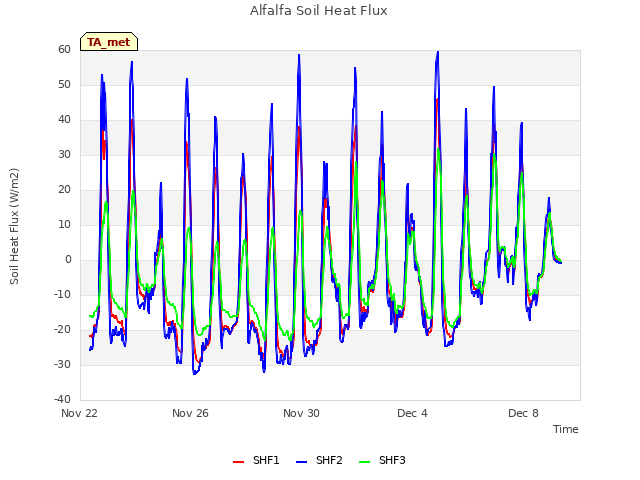Screen dimensions: 640x480
Task: Click the 40 y-axis tick label
Action: (x=64, y=120)
